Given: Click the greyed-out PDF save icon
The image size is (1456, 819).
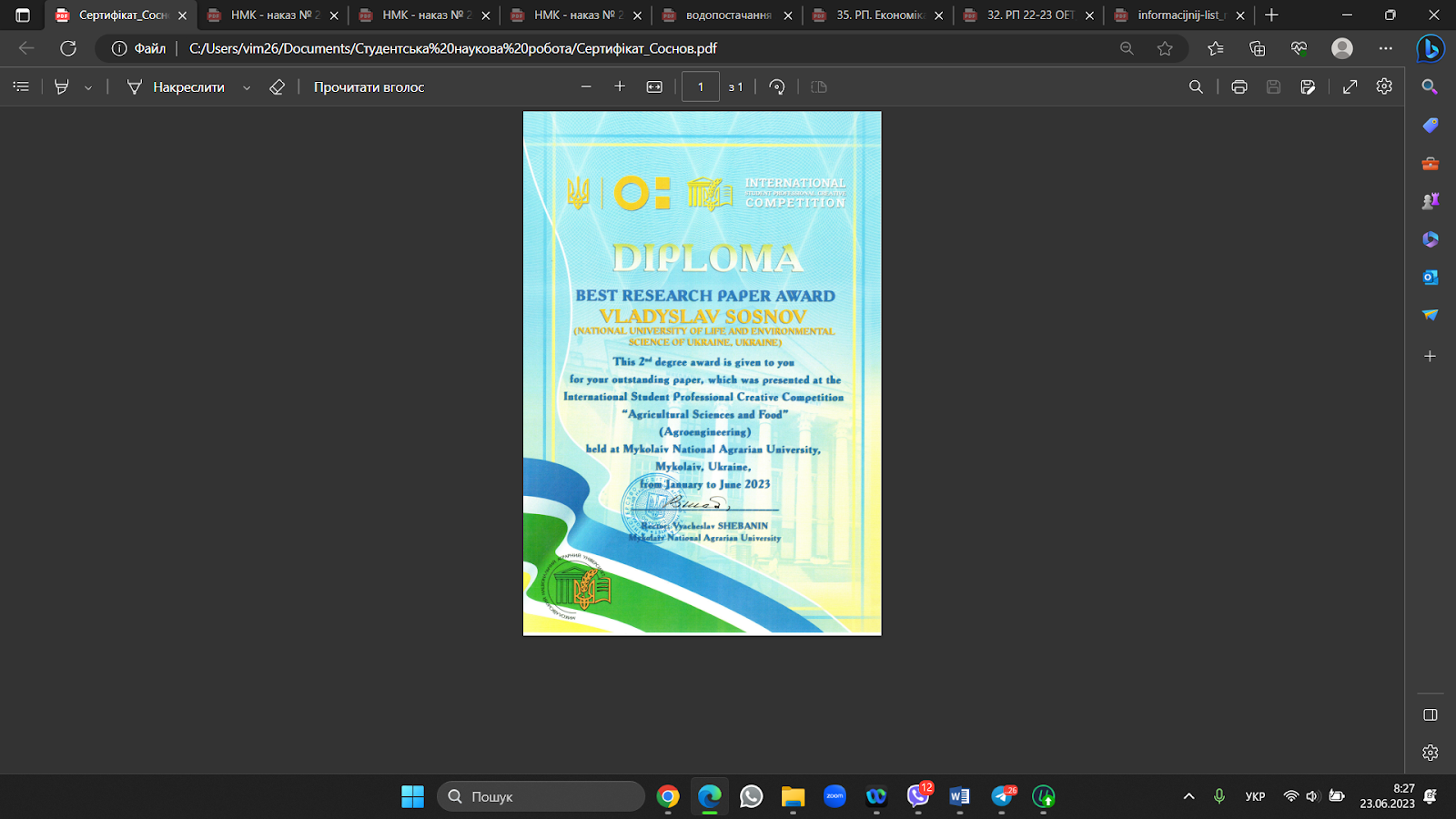Looking at the screenshot, I should (x=1274, y=86).
